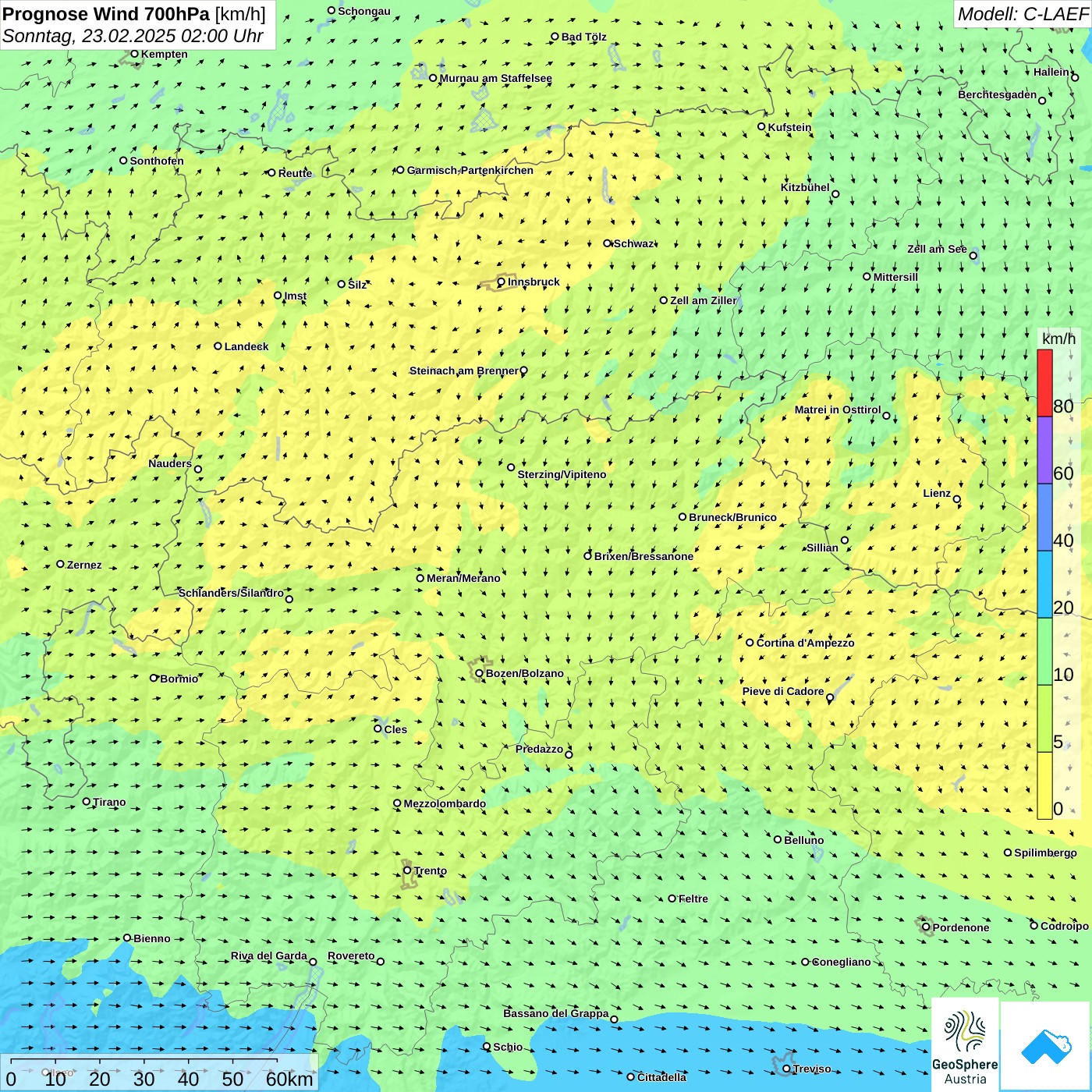Click the 'Matrei in Osttirol' label

[x=838, y=409]
